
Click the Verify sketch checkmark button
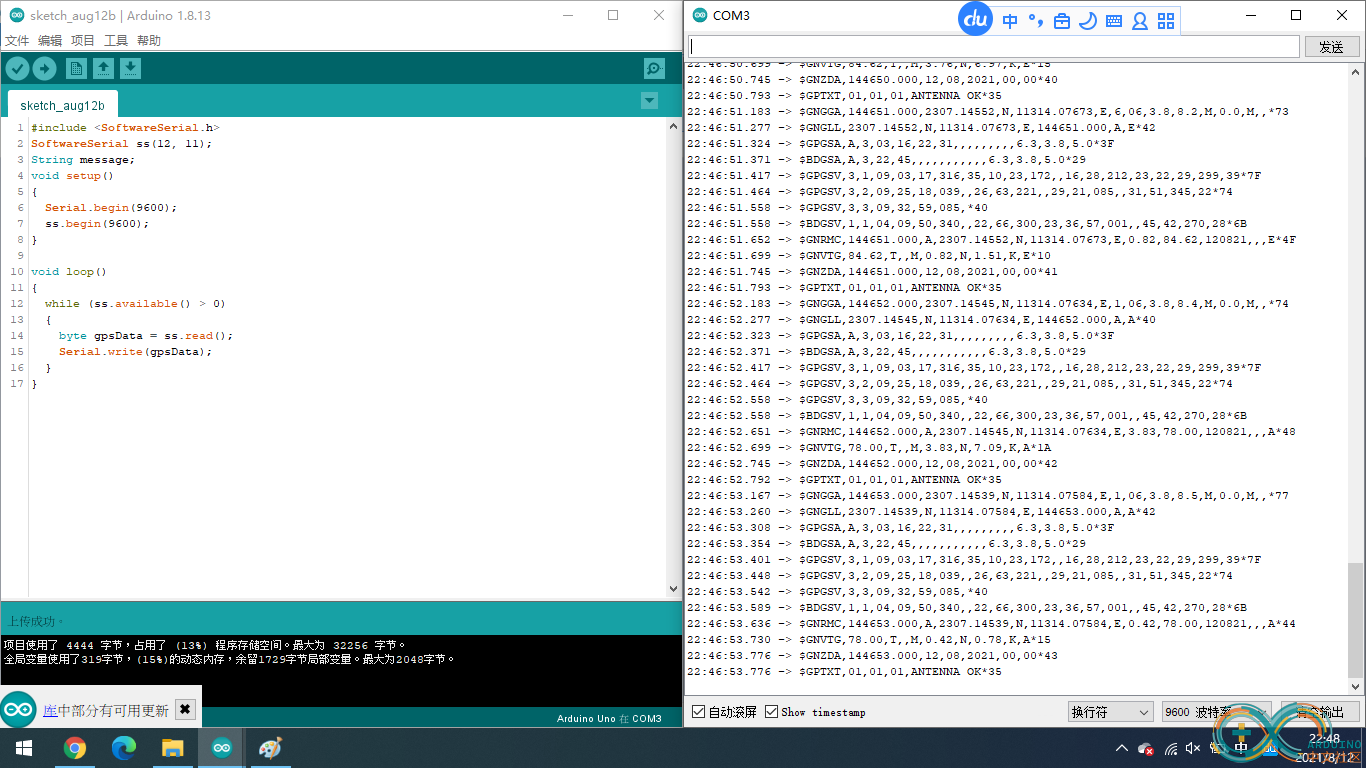pyautogui.click(x=17, y=68)
